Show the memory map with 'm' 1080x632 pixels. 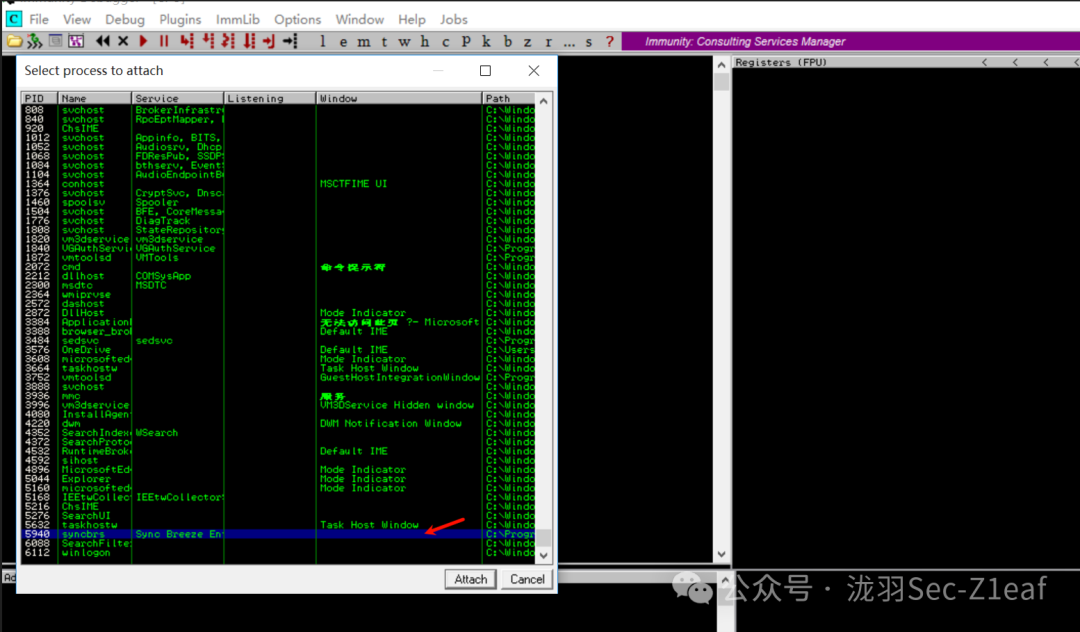[x=364, y=41]
